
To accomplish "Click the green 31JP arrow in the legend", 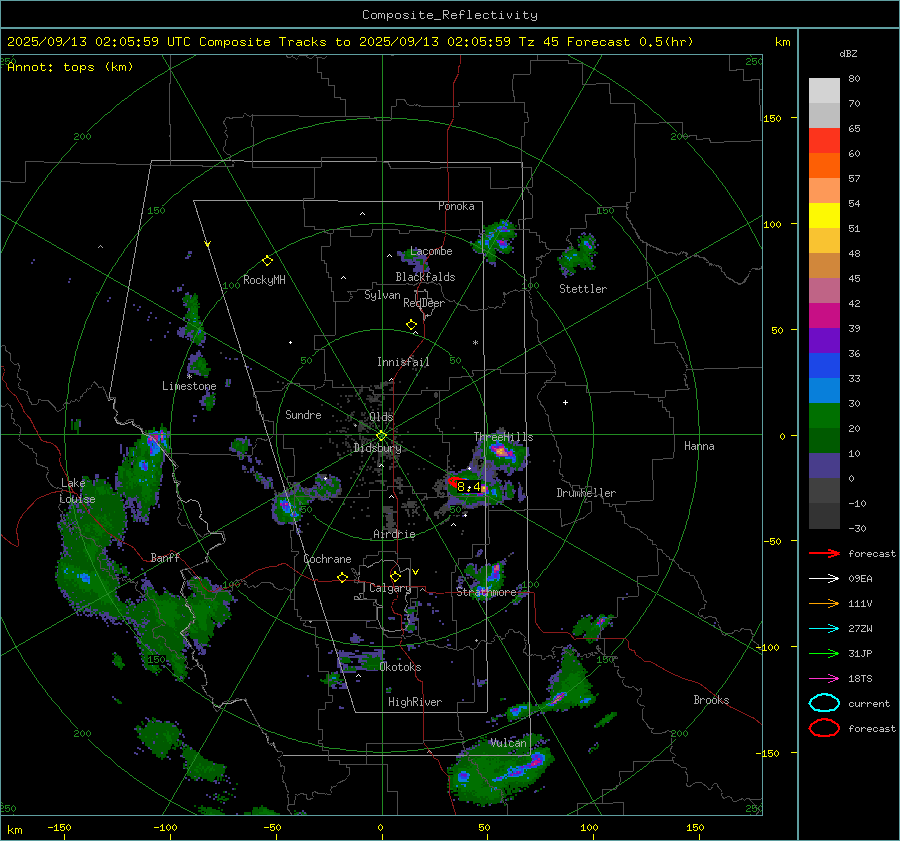I will click(x=824, y=653).
